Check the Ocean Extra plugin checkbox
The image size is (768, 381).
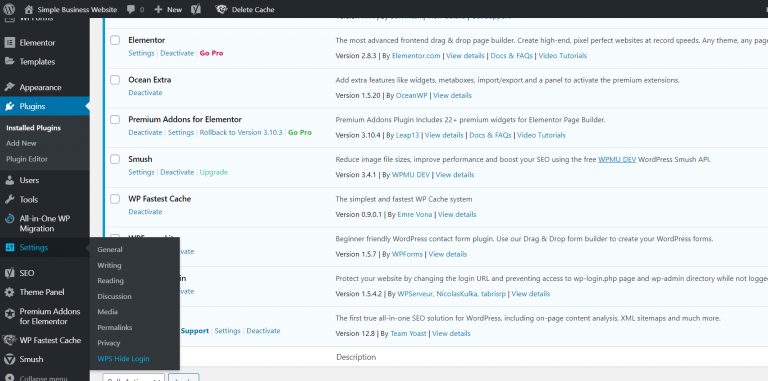pos(115,80)
